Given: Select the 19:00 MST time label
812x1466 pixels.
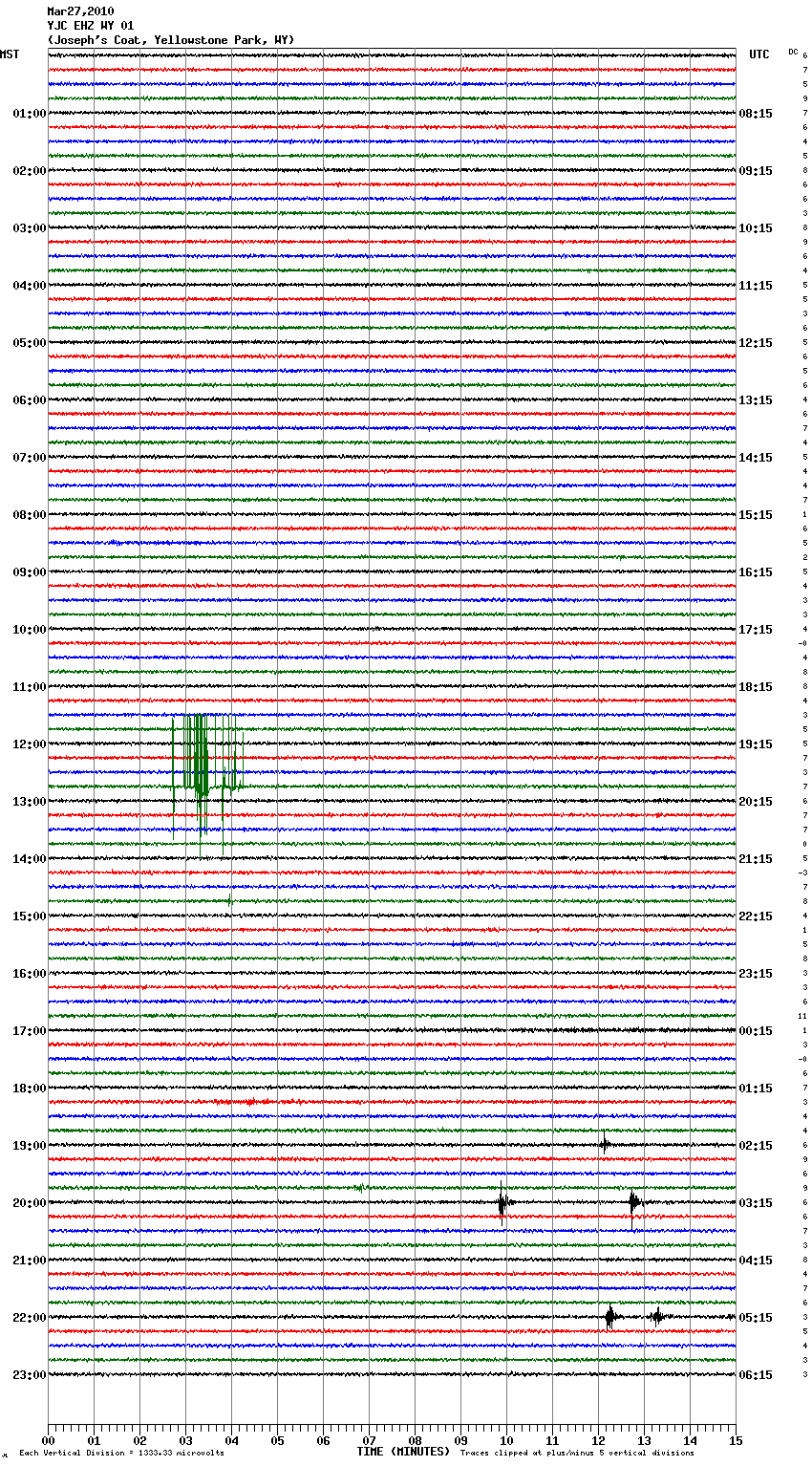Looking at the screenshot, I should (30, 1146).
